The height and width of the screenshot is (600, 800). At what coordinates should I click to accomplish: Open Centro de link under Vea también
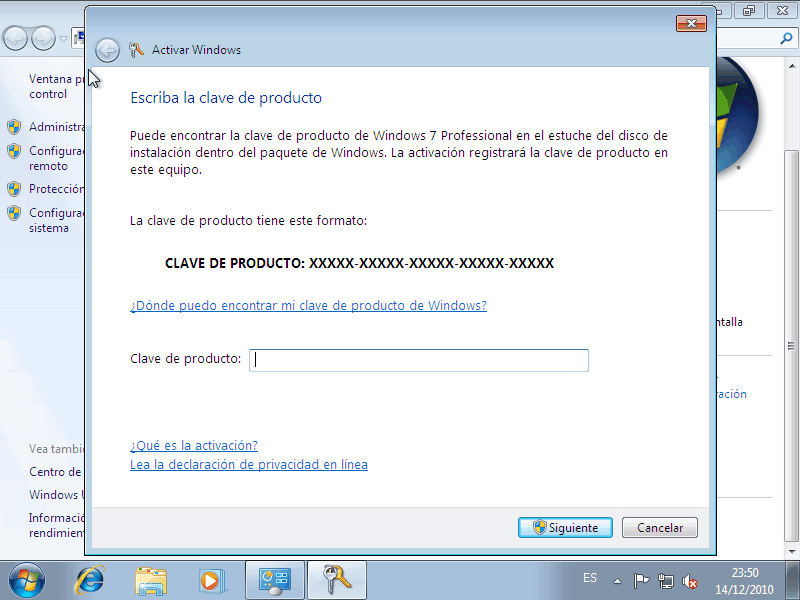coord(55,472)
